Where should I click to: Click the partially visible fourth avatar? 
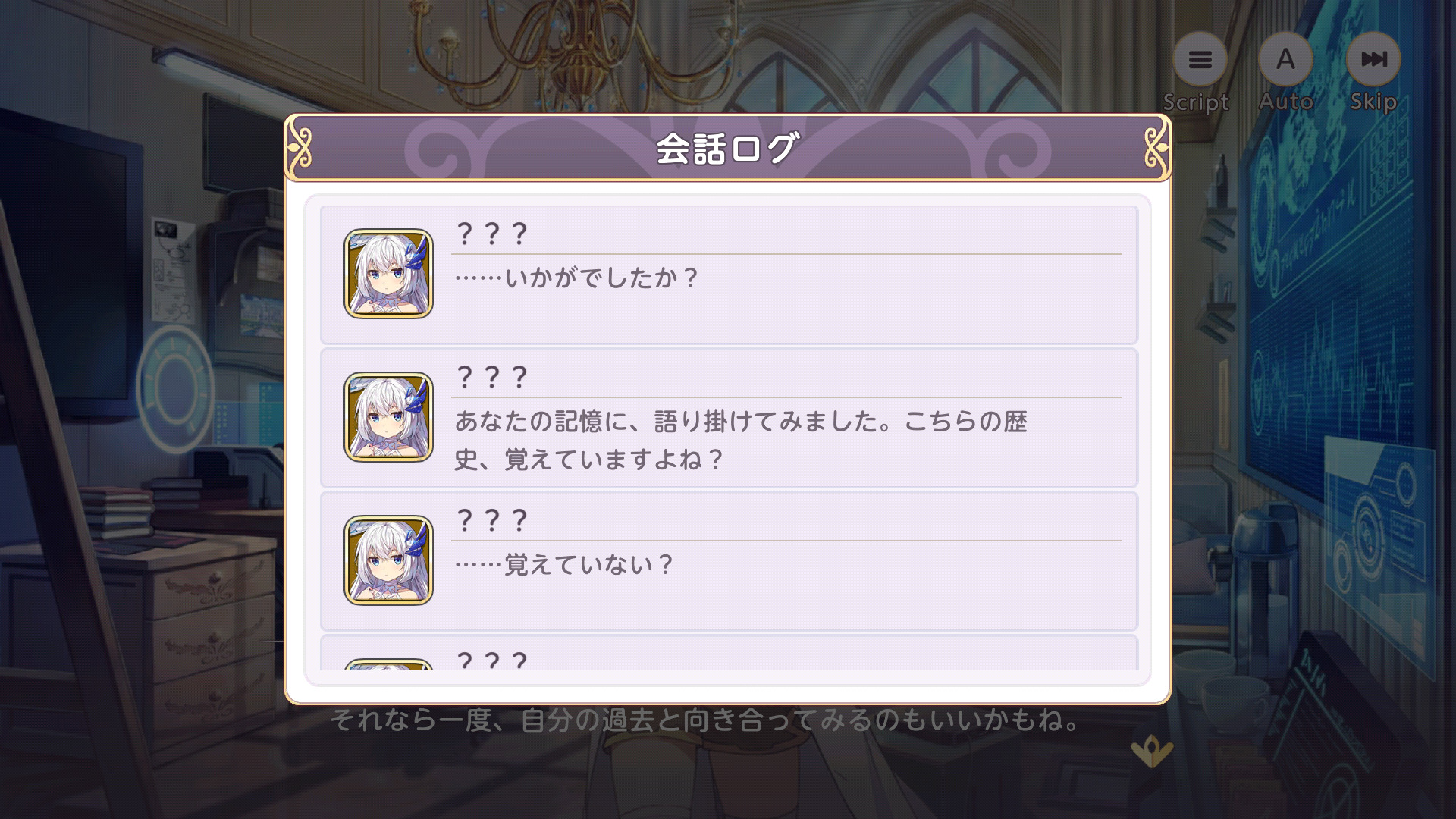pyautogui.click(x=388, y=664)
